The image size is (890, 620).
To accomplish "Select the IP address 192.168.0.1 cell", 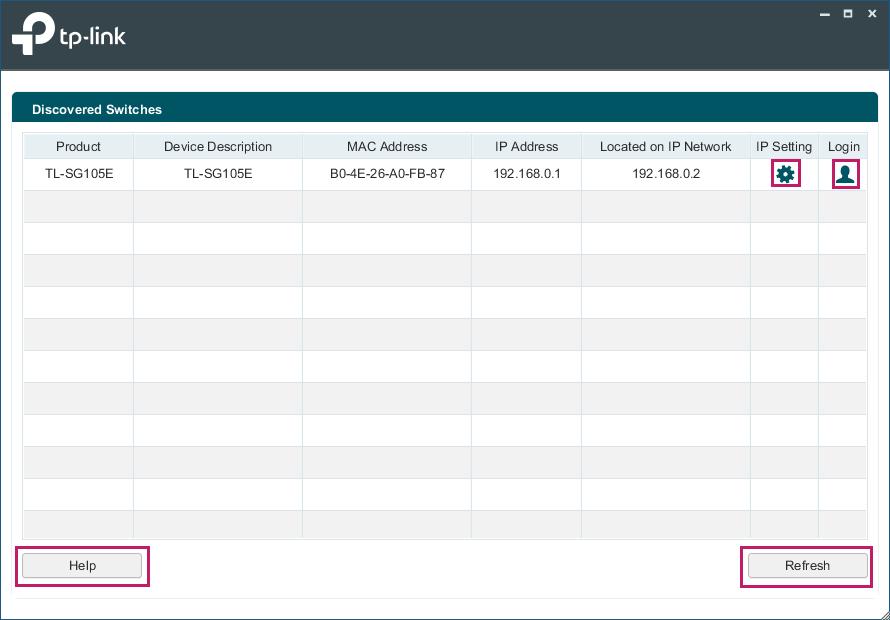I will [x=527, y=174].
